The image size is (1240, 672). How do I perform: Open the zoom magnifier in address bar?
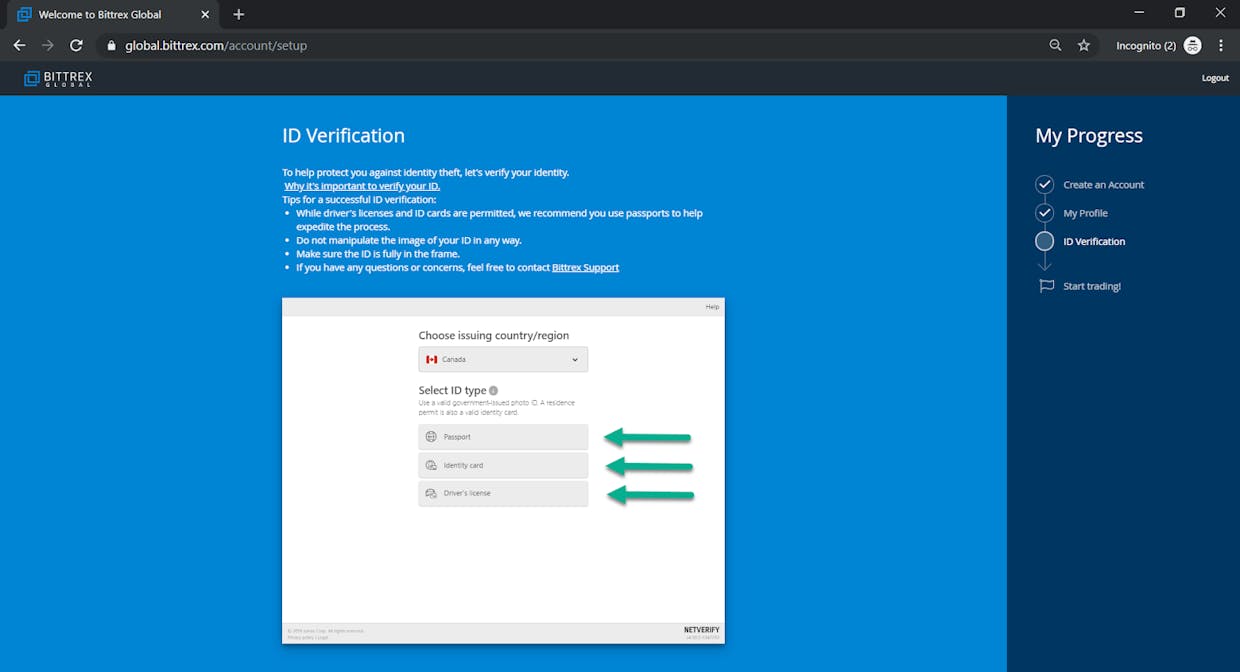(x=1055, y=45)
